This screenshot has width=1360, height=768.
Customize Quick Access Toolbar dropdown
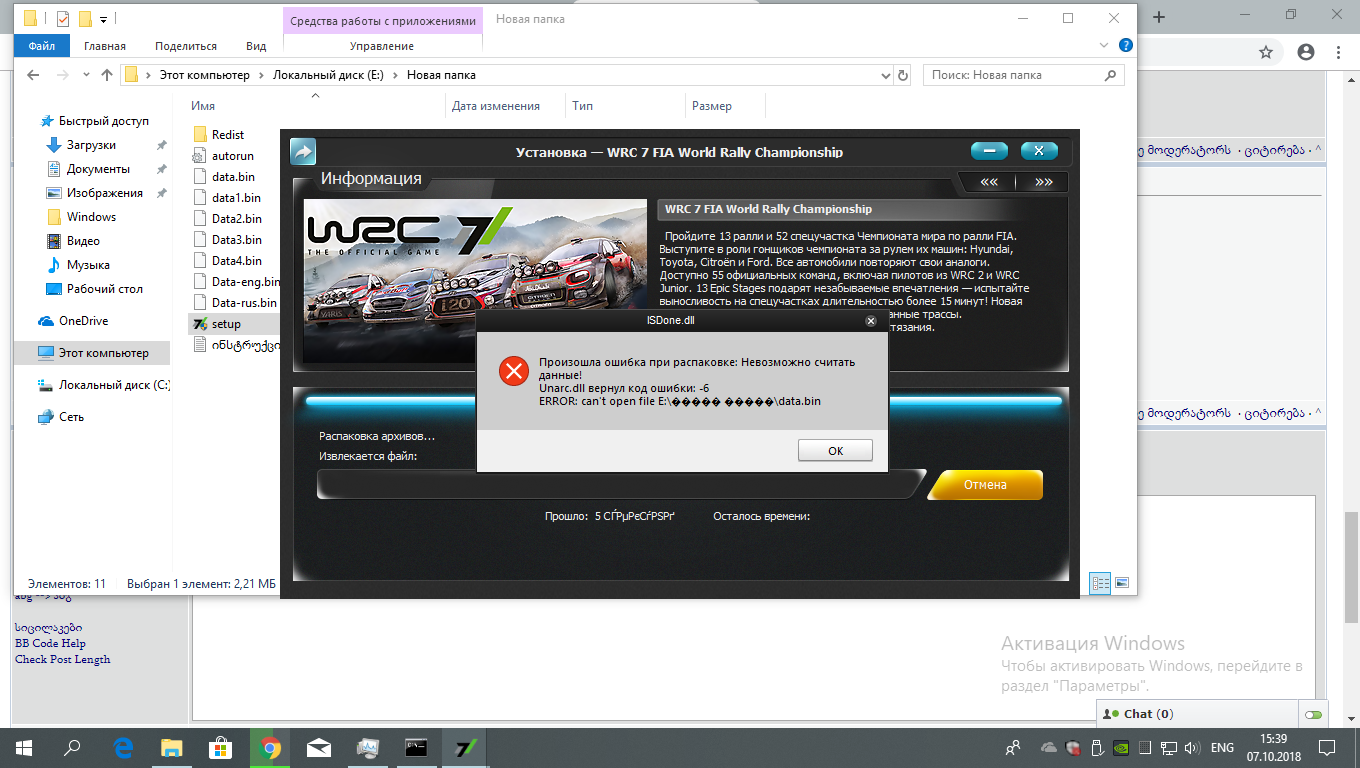pyautogui.click(x=103, y=19)
